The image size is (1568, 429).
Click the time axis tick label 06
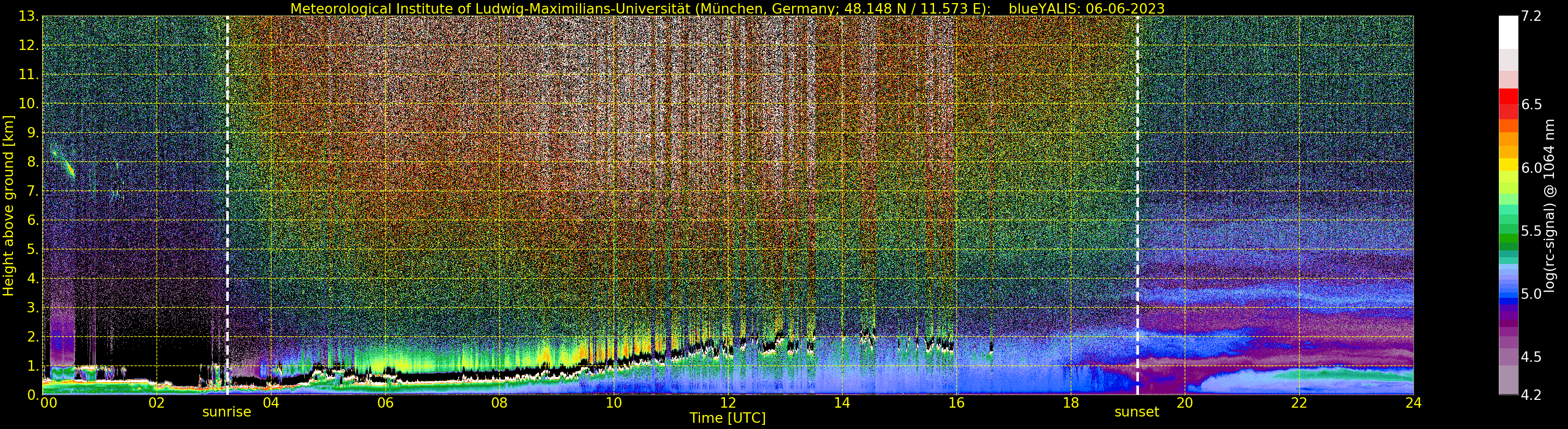(385, 403)
